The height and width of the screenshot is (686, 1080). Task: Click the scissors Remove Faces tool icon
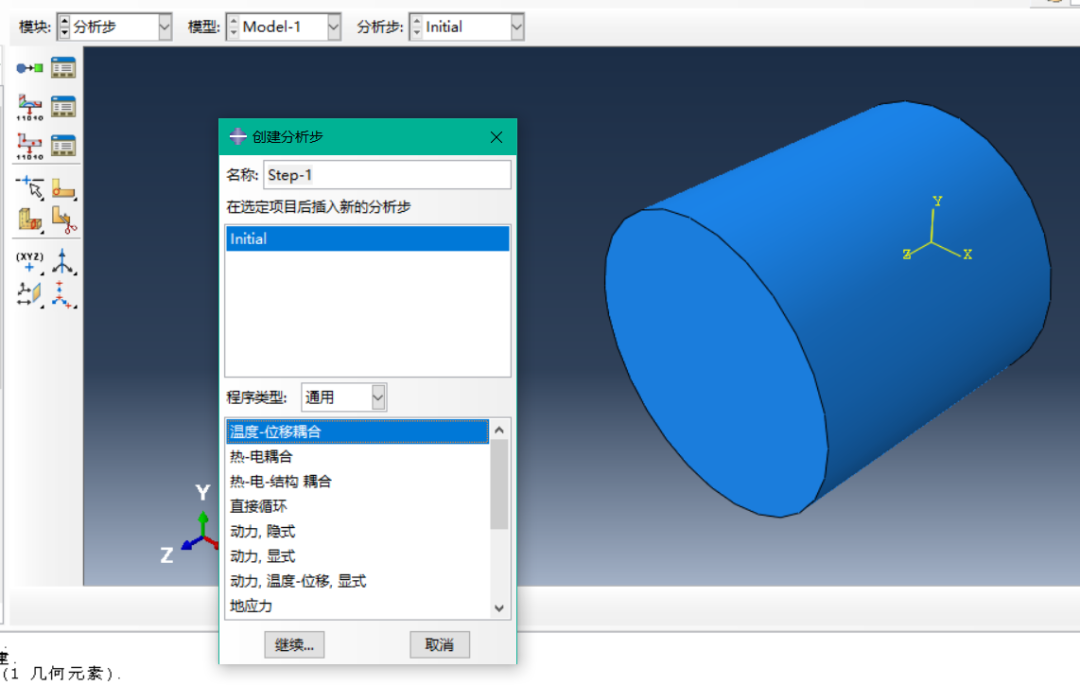(64, 217)
